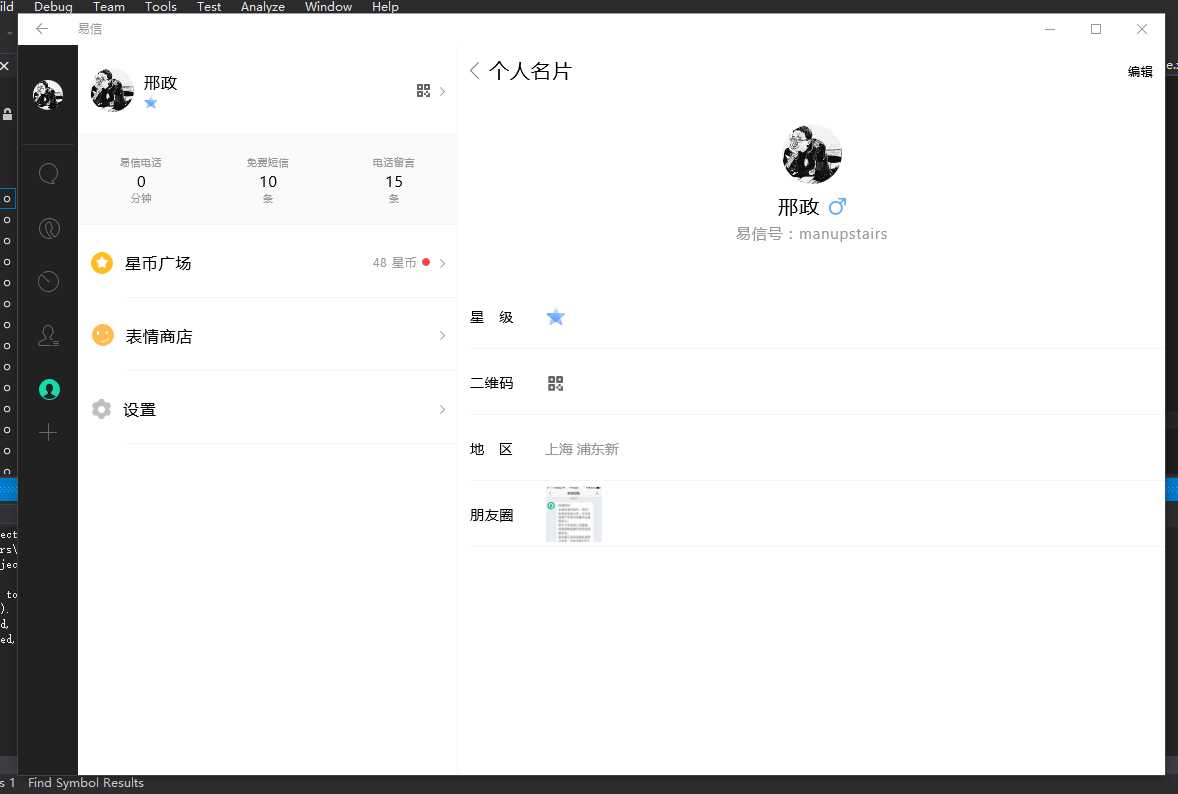Maximize the 易信 window

[x=1096, y=29]
